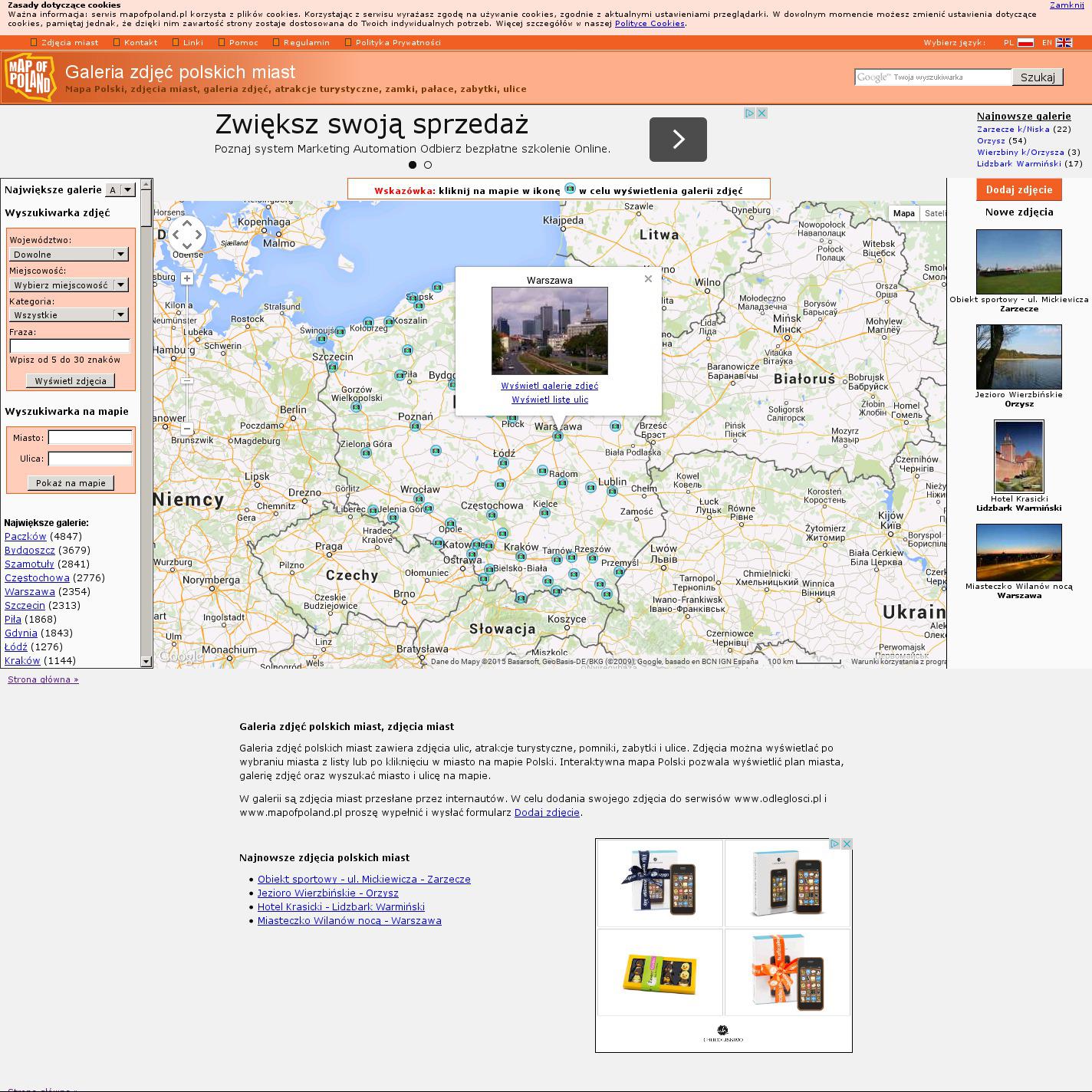Open the Kontakt menu item
Screen dimensions: 1092x1092
point(140,43)
